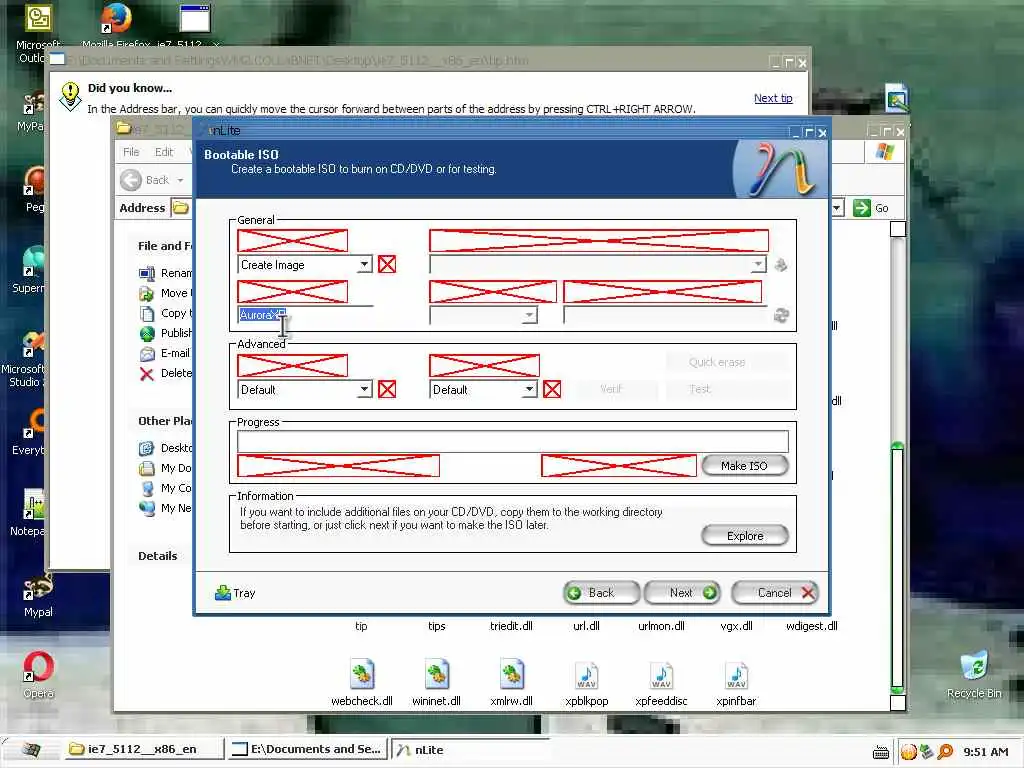
Task: Click the Move task icon in sidebar
Action: pyautogui.click(x=146, y=293)
